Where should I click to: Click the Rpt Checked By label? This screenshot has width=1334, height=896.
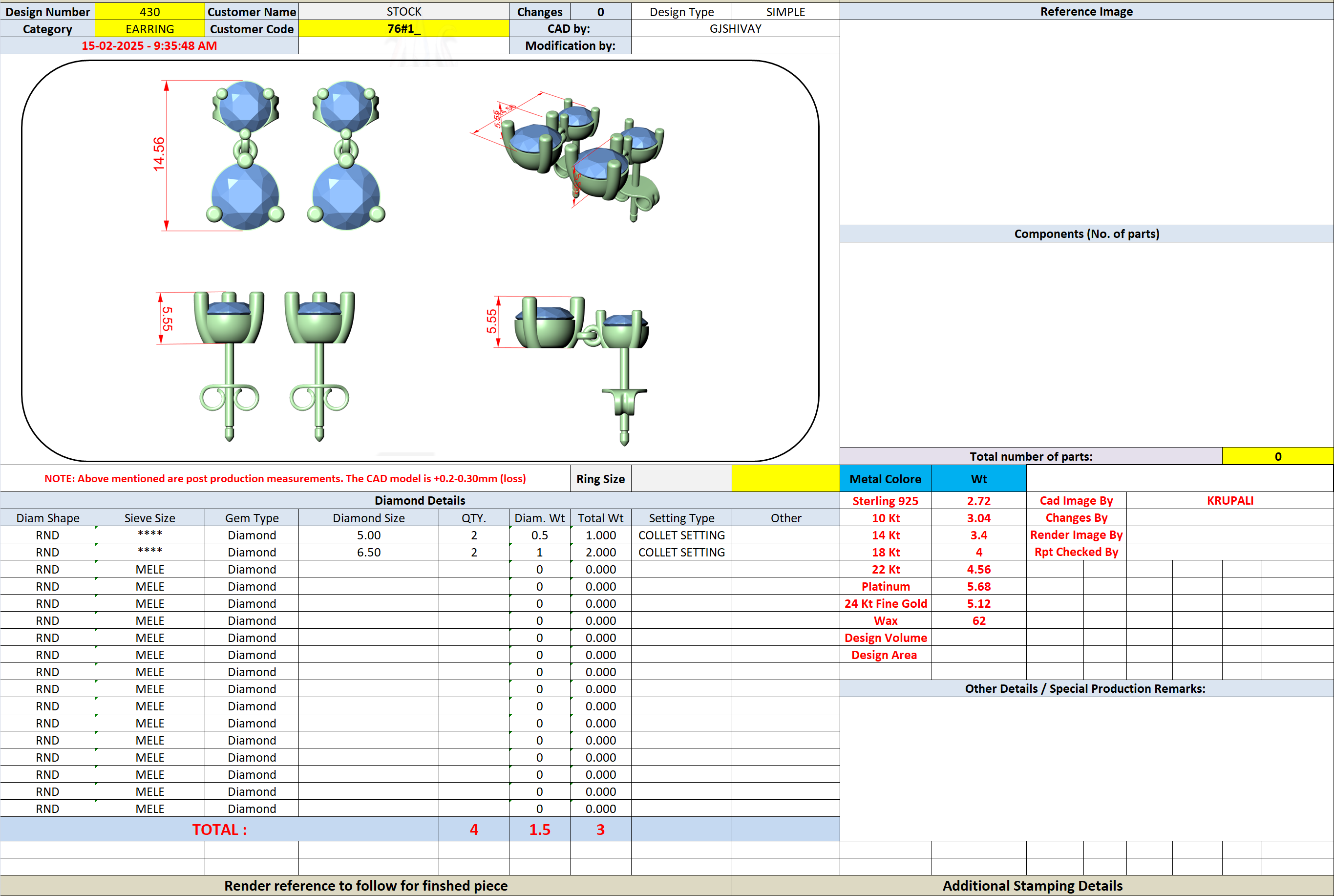1077,552
